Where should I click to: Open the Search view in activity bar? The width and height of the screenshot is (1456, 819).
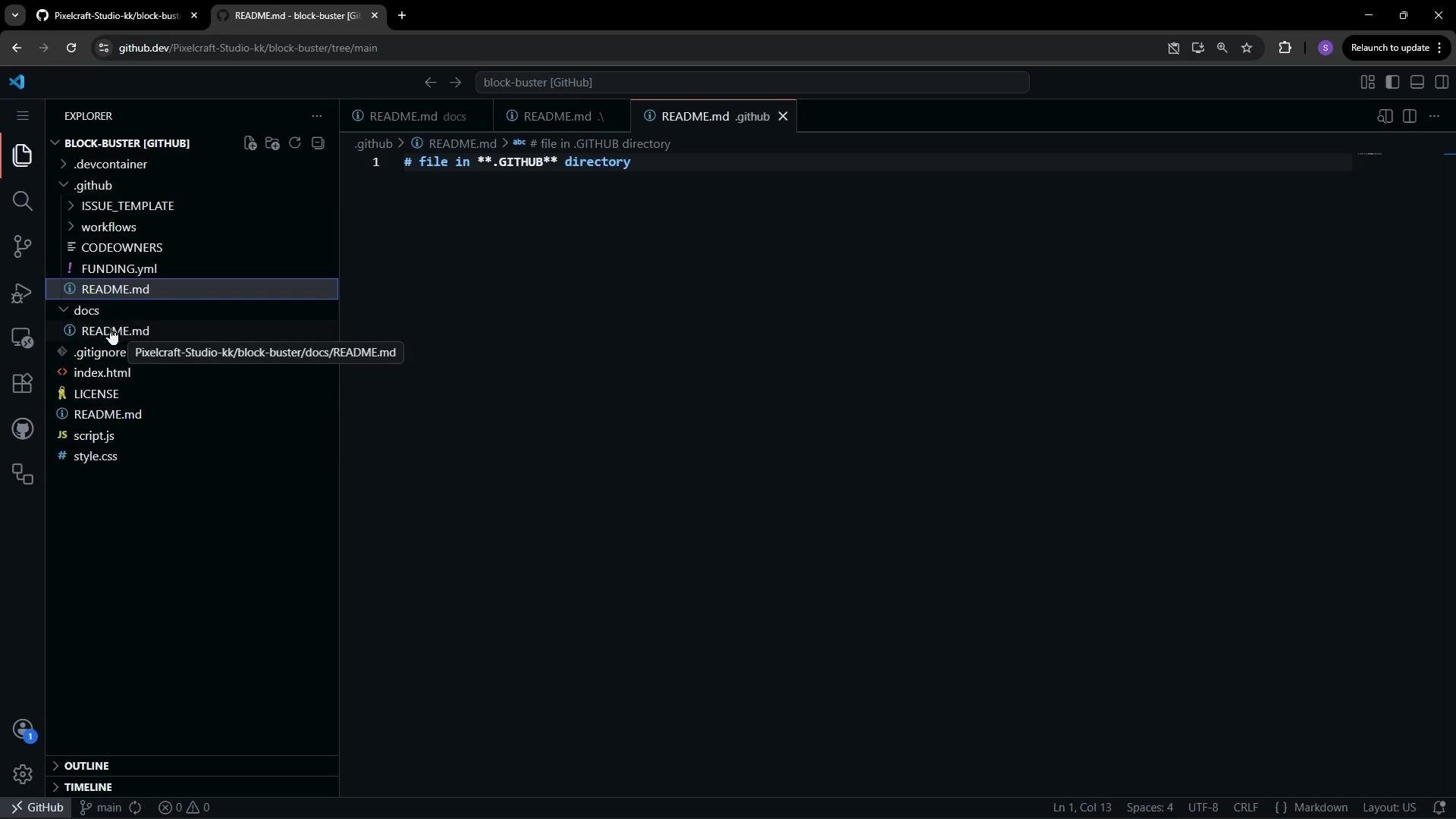point(23,201)
